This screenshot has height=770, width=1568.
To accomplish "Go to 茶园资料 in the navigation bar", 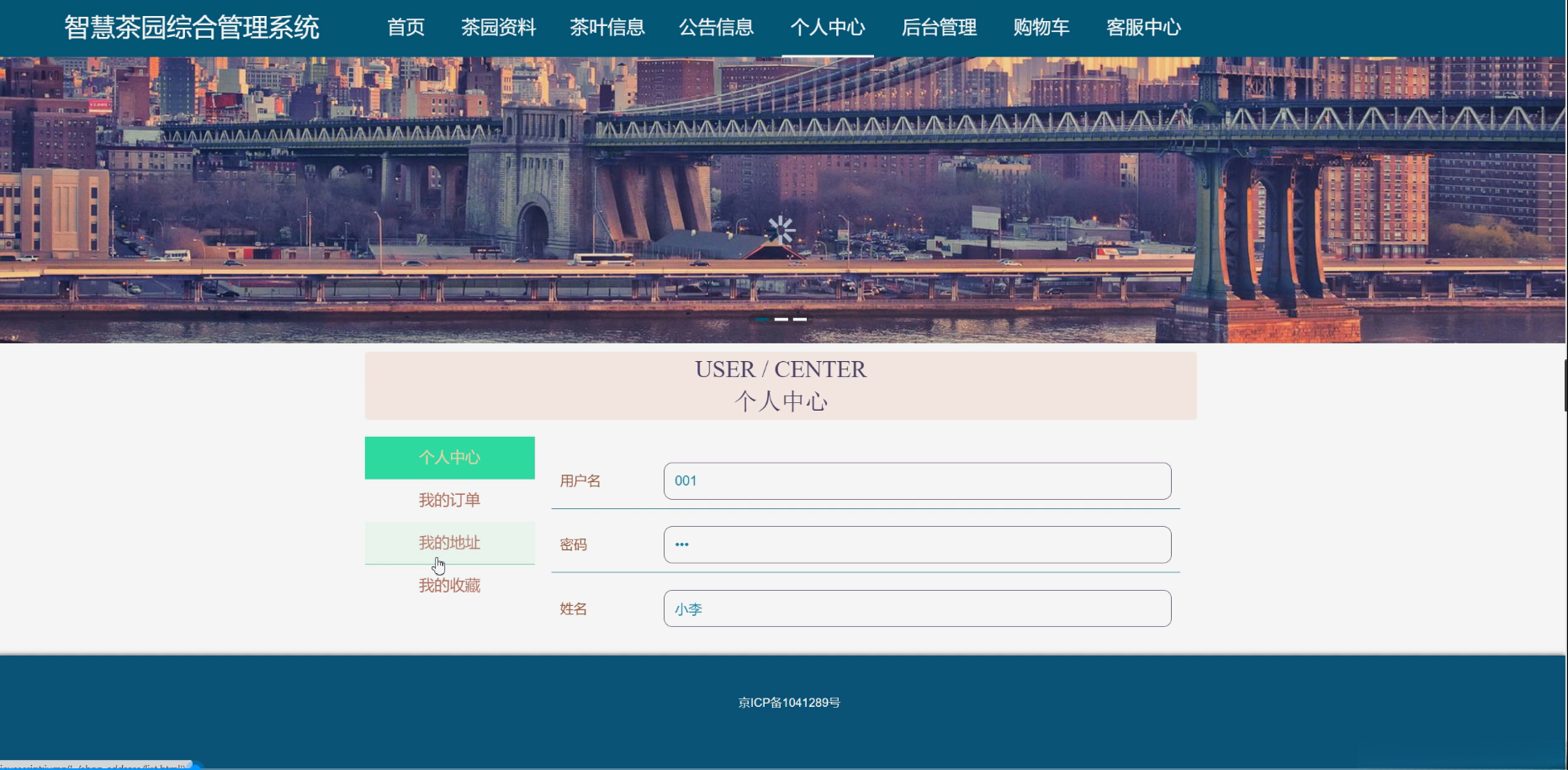I will click(x=498, y=28).
